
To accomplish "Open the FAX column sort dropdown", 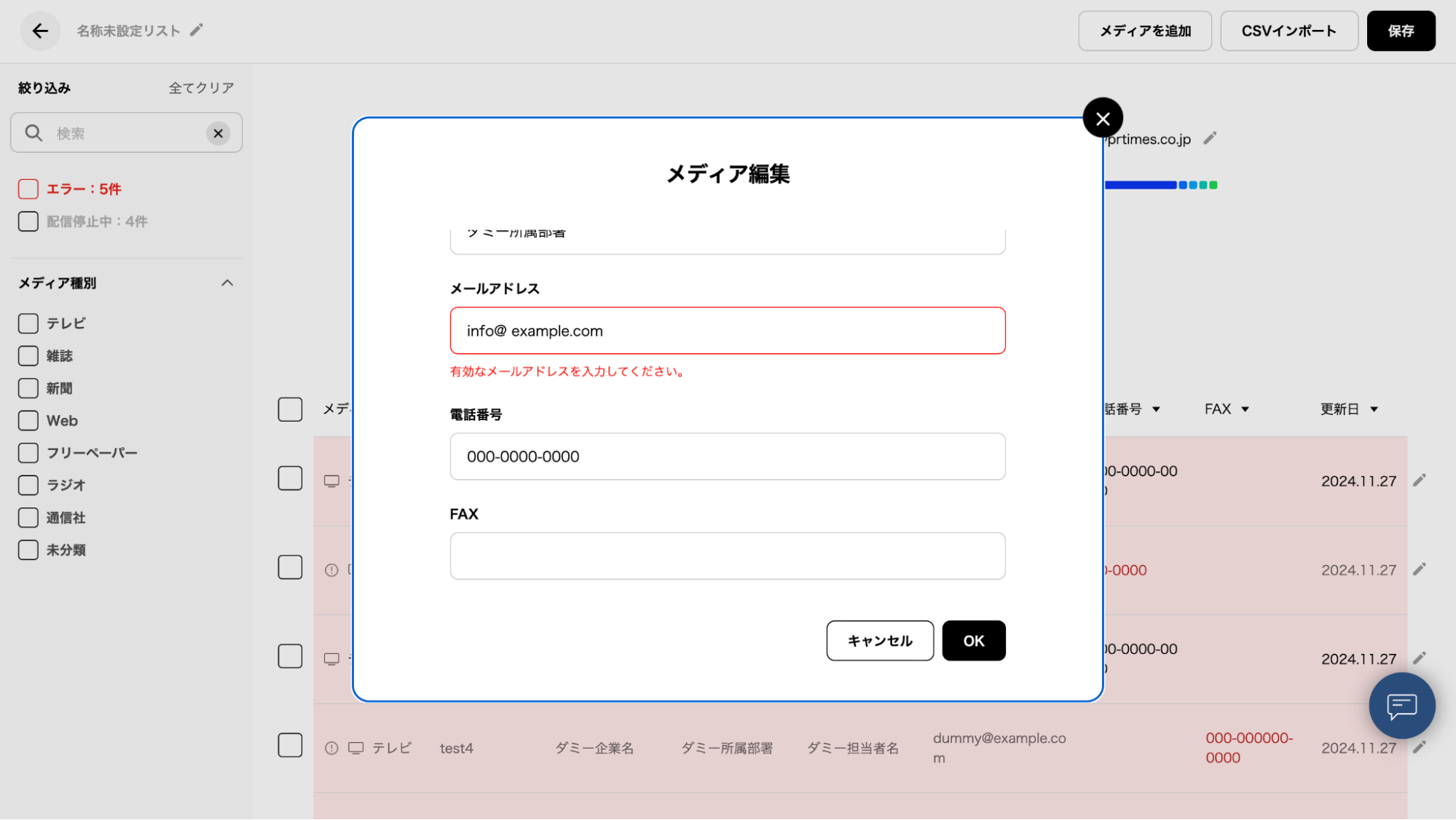I will 1245,409.
